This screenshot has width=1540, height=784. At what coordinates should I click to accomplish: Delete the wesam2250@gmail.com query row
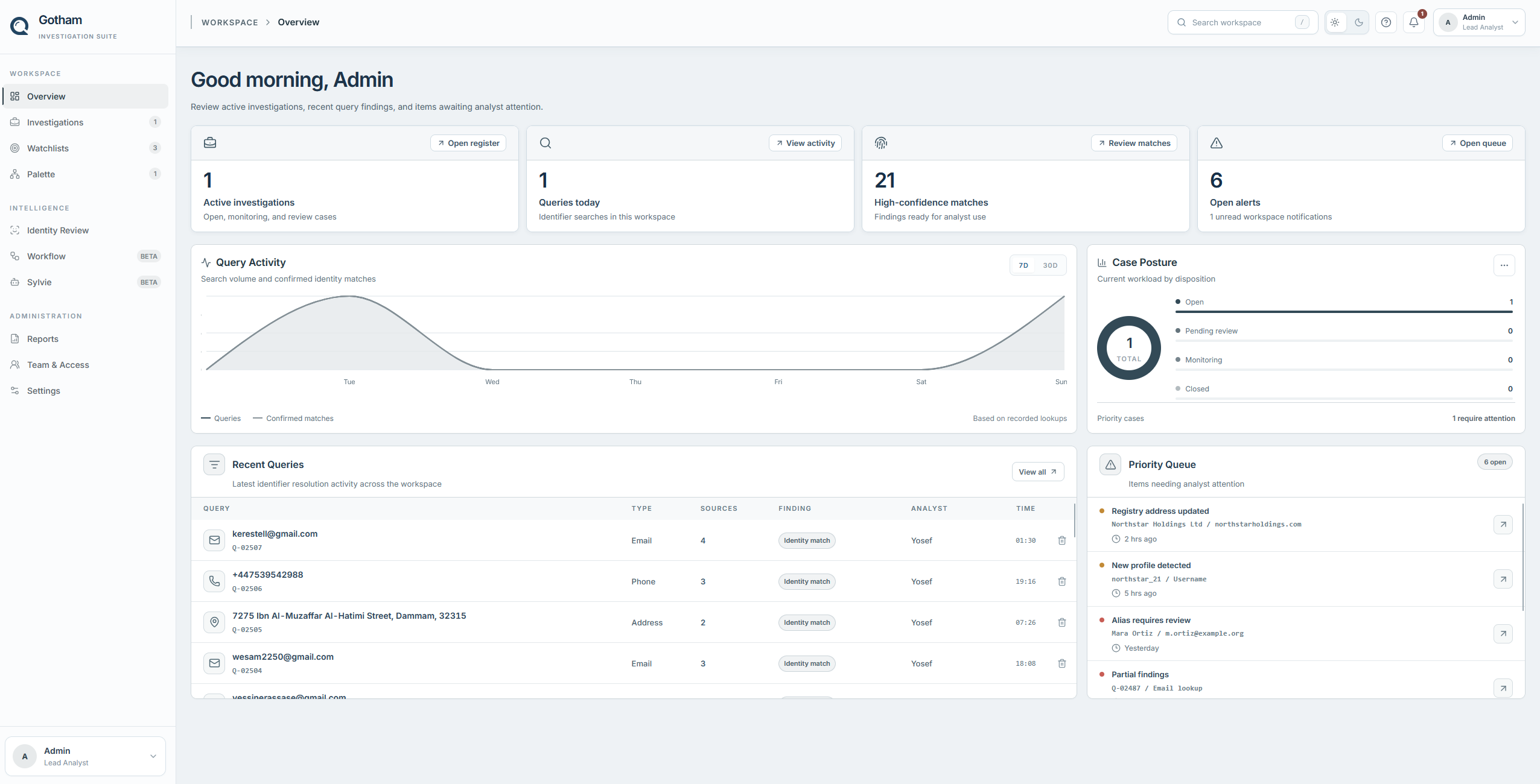(x=1062, y=663)
